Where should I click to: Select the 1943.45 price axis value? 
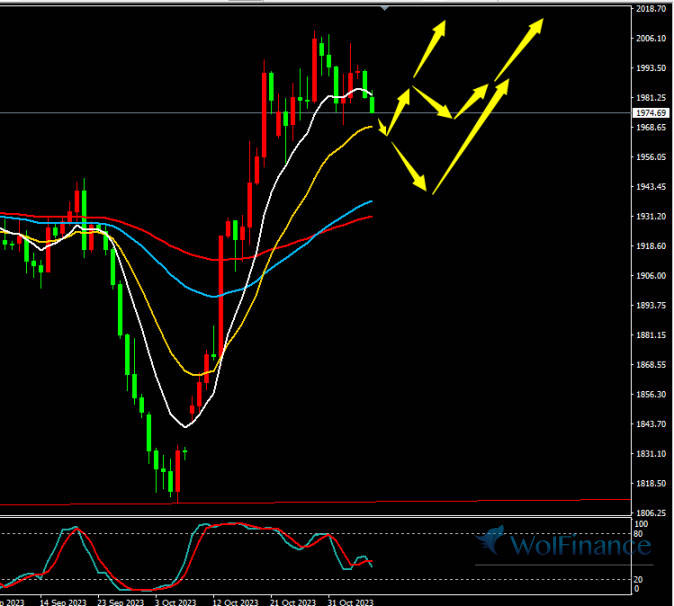click(651, 187)
